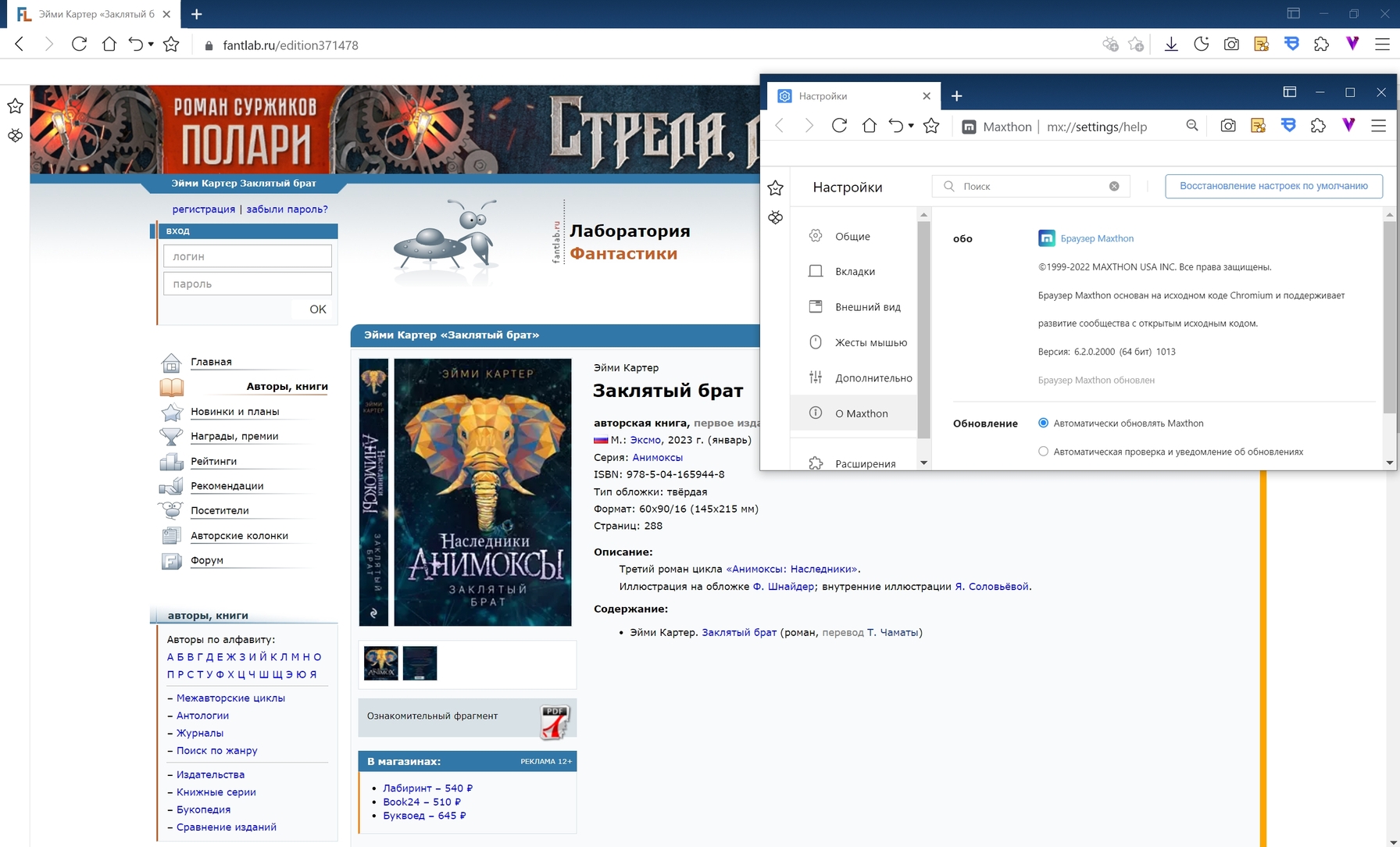Click the search magnifier in the Settings window address bar
Image resolution: width=1400 pixels, height=847 pixels.
(1192, 126)
